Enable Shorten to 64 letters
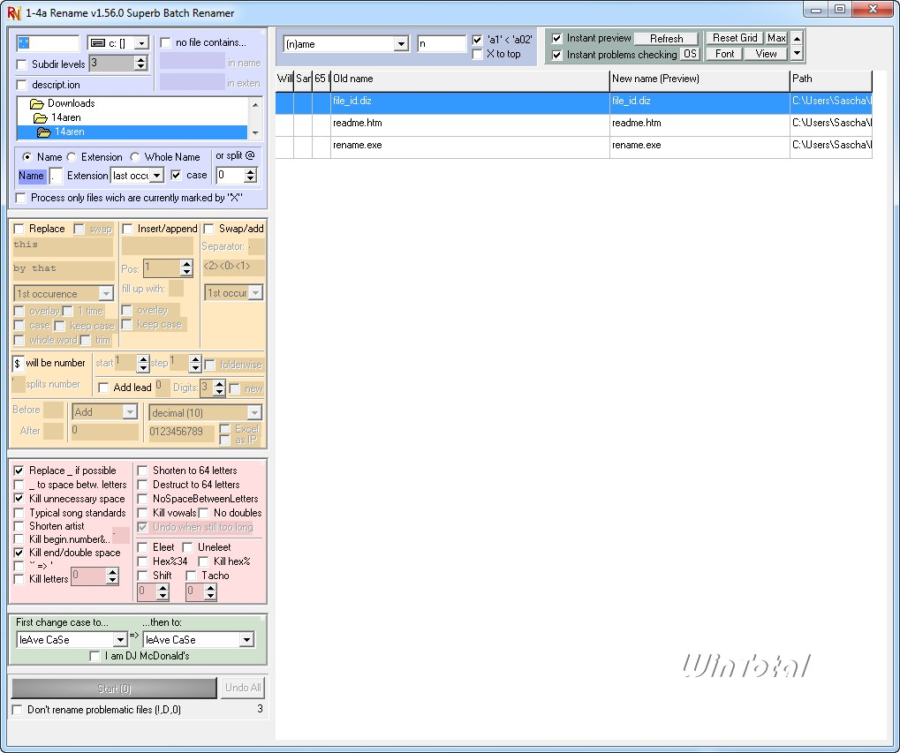The height and width of the screenshot is (753, 900). (x=142, y=471)
